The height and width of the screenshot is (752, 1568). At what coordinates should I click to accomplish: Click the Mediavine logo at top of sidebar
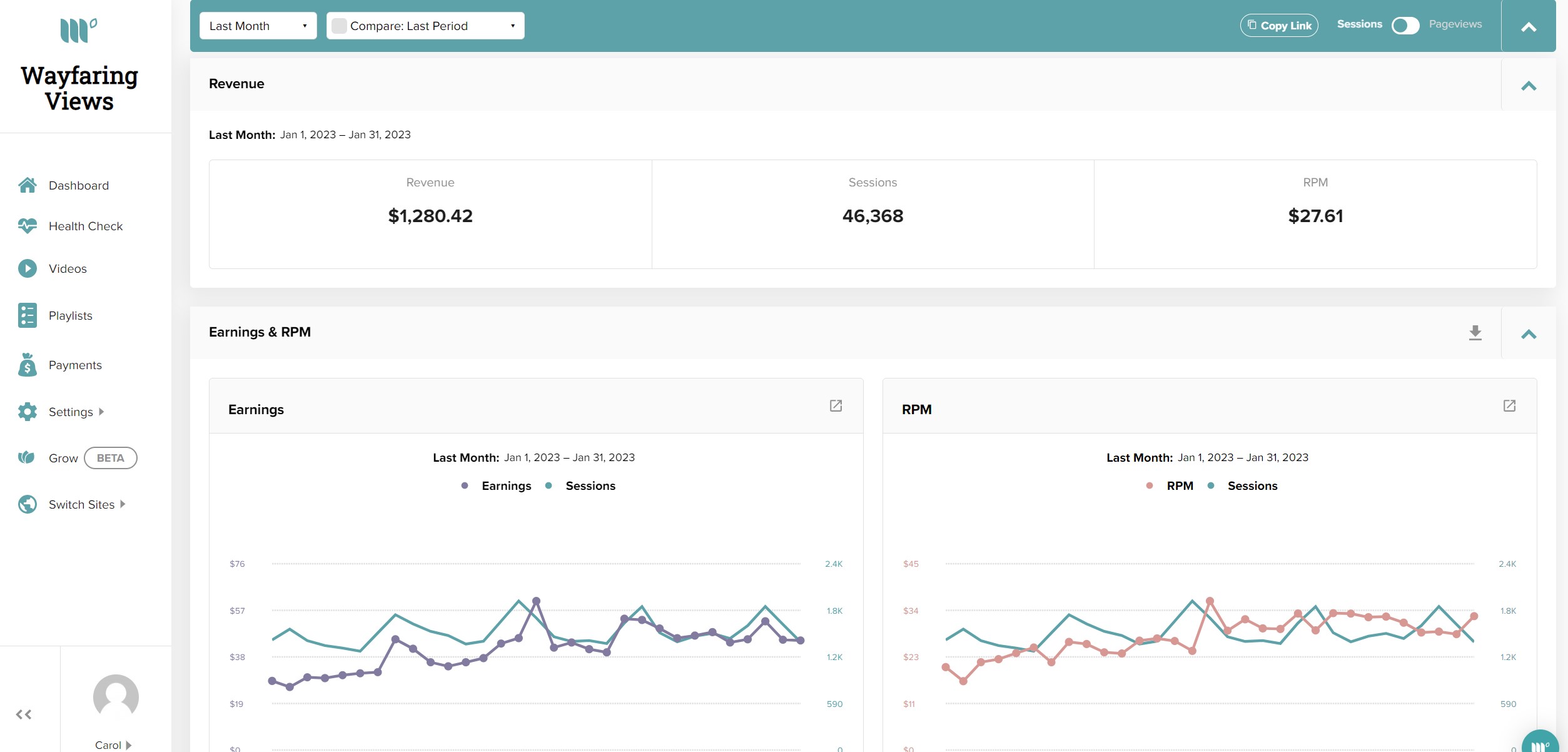(x=79, y=29)
